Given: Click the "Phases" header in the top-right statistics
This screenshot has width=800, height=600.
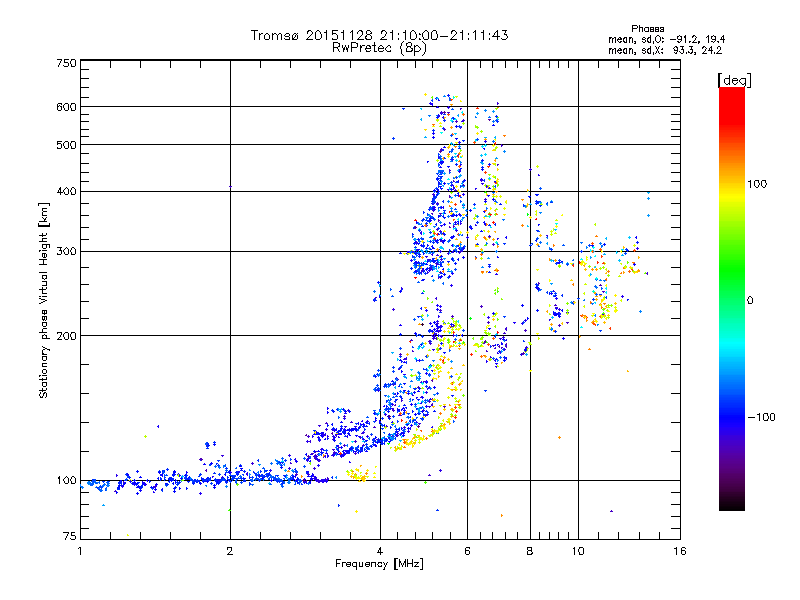Looking at the screenshot, I should pyautogui.click(x=647, y=29).
